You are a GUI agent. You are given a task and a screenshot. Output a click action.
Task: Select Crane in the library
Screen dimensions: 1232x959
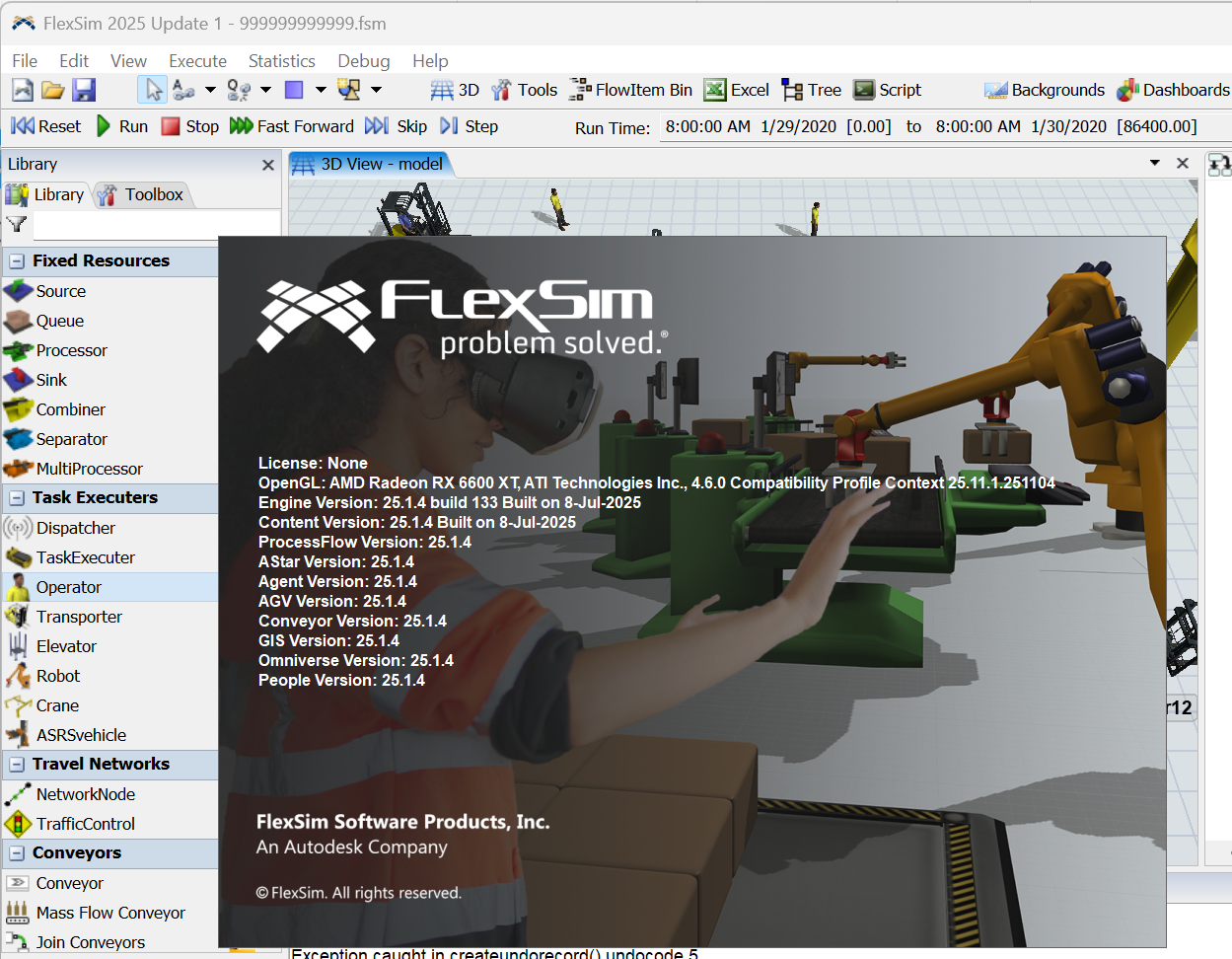click(x=109, y=705)
